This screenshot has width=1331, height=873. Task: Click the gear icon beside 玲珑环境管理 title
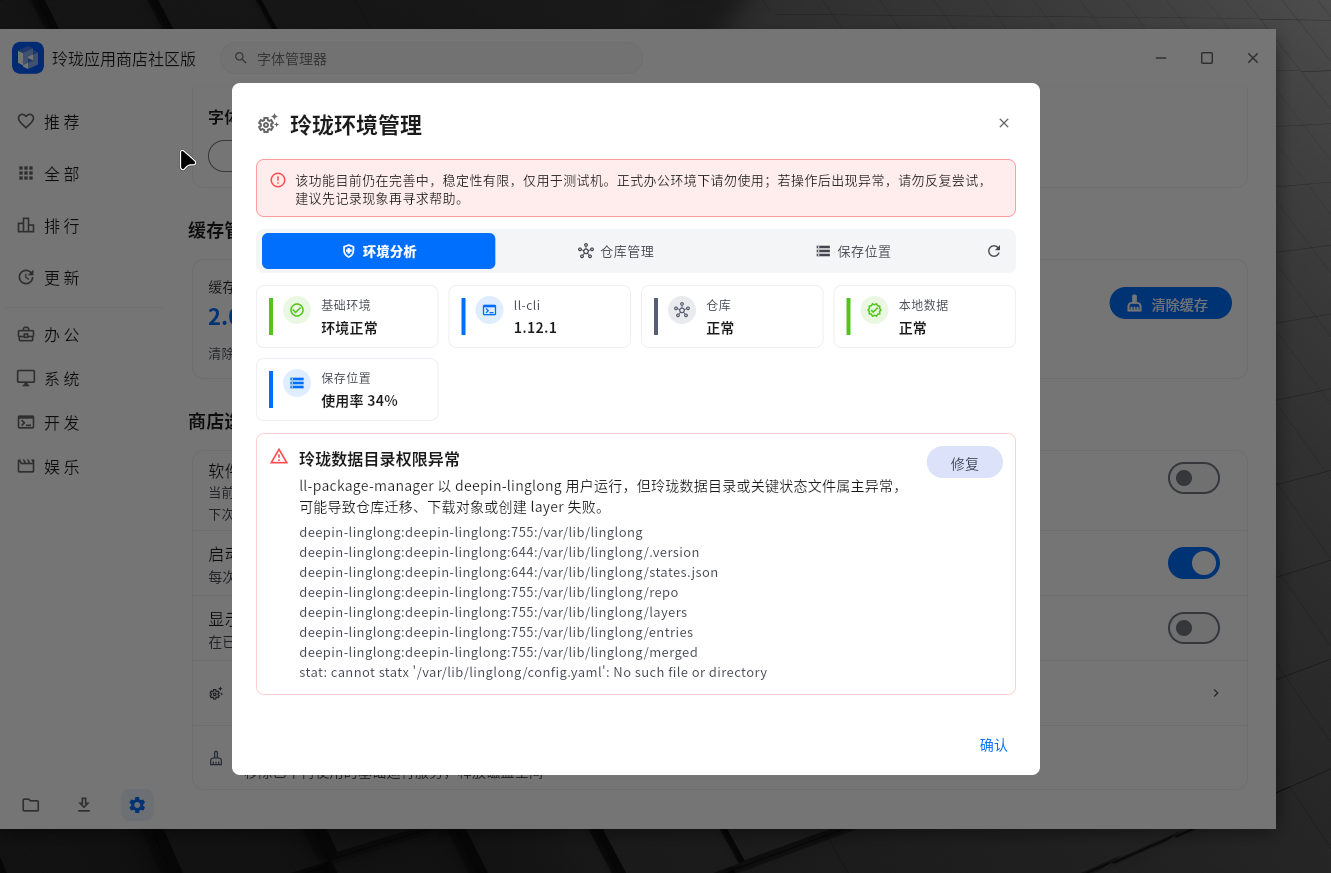[268, 125]
